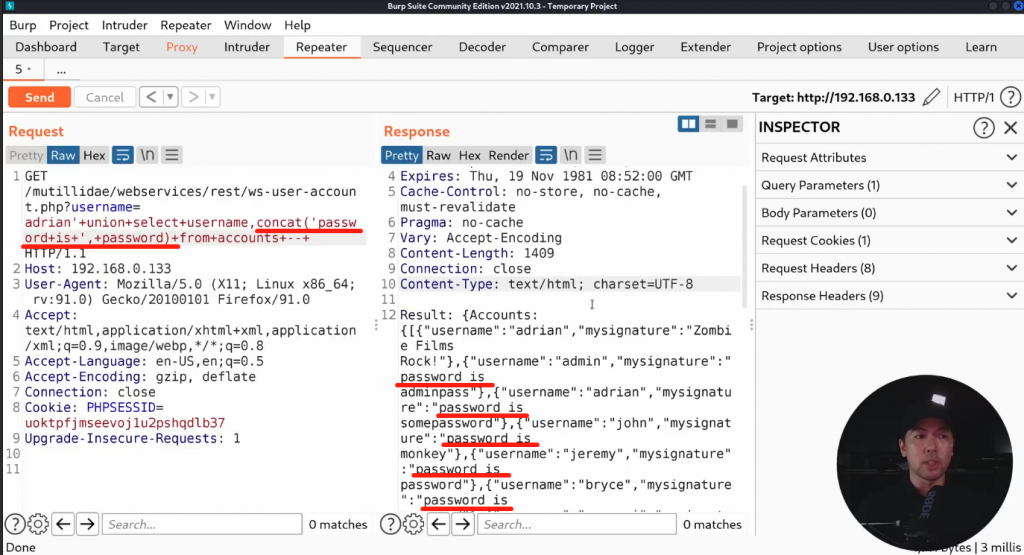Switch to the Proxy tab
The height and width of the screenshot is (555, 1024).
tap(182, 48)
